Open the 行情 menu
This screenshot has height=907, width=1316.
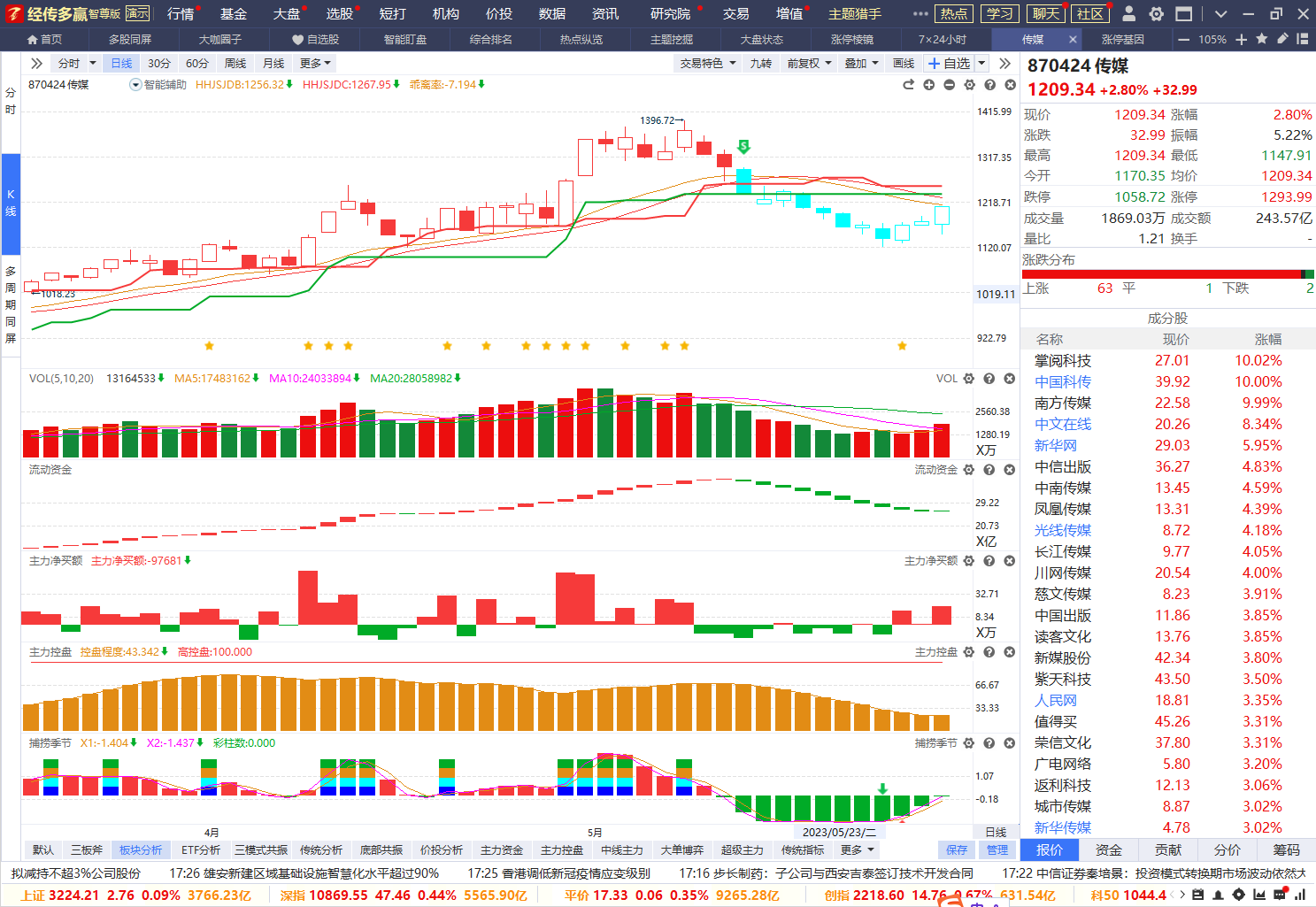pyautogui.click(x=181, y=13)
